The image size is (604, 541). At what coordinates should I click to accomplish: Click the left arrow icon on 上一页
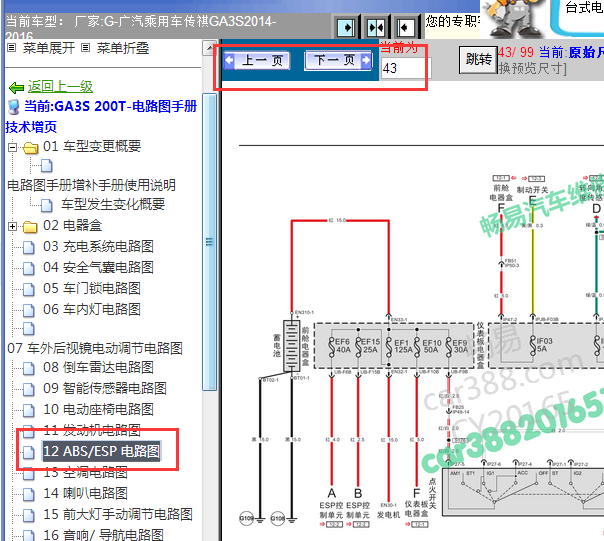click(229, 60)
